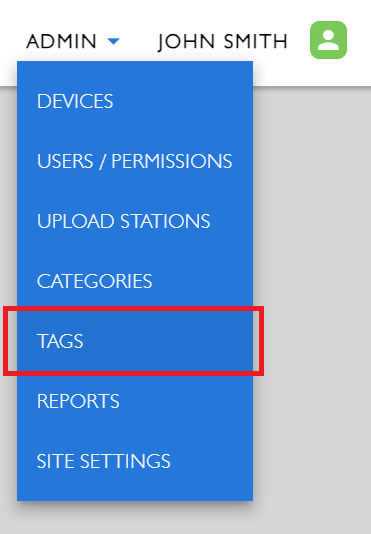Viewport: 371px width, 534px height.
Task: Click the word SETTINGS in last menu item
Action: [x=125, y=461]
